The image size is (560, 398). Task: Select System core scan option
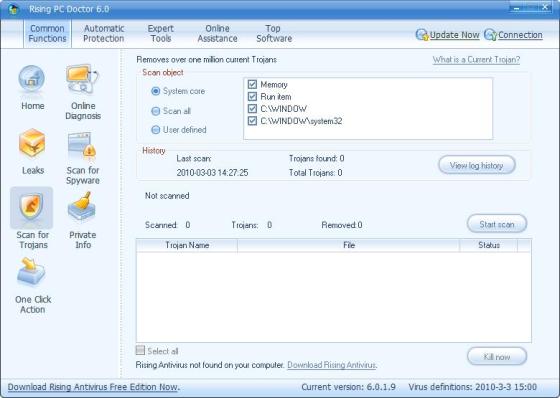pyautogui.click(x=156, y=91)
